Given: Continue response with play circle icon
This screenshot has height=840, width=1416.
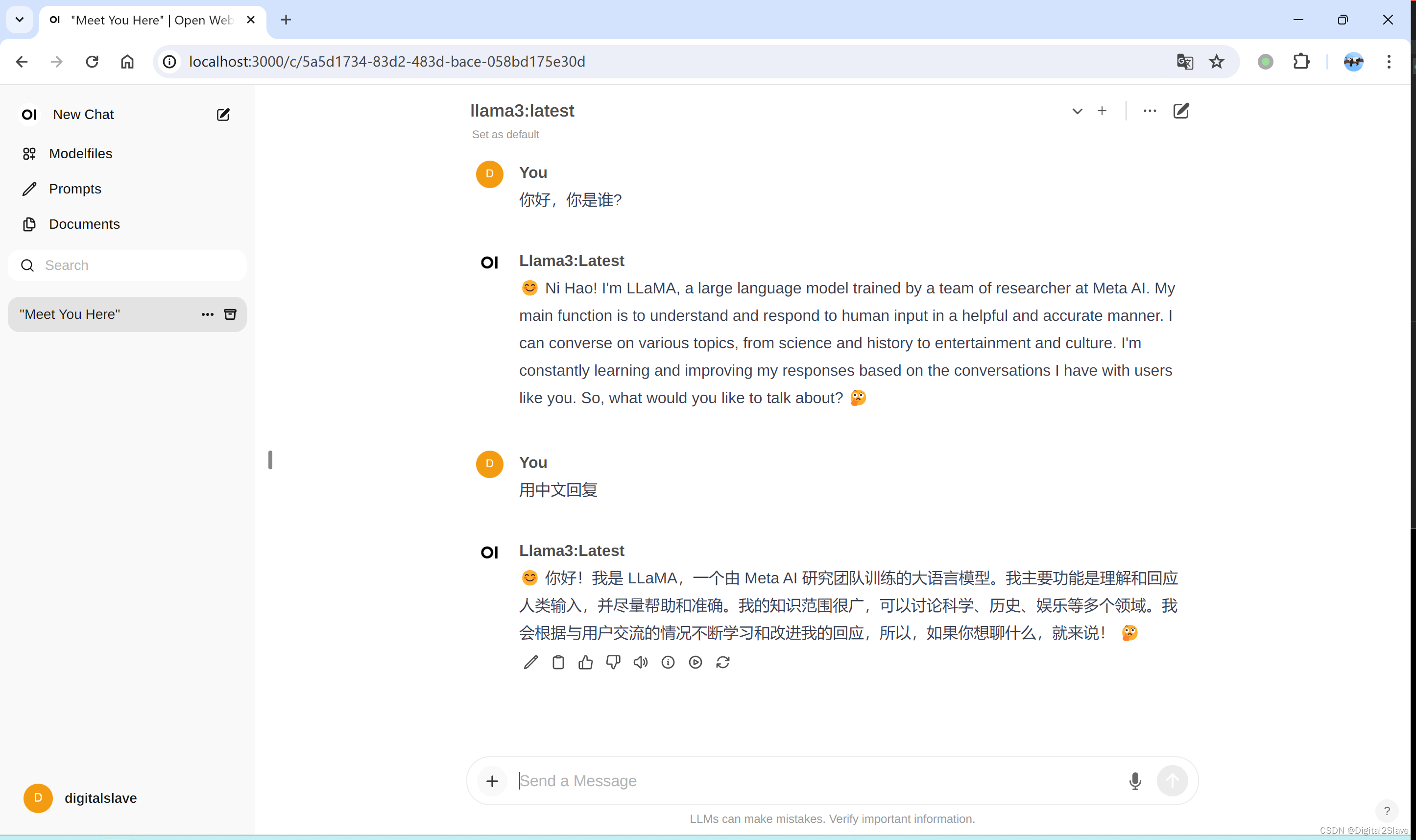Looking at the screenshot, I should [695, 662].
